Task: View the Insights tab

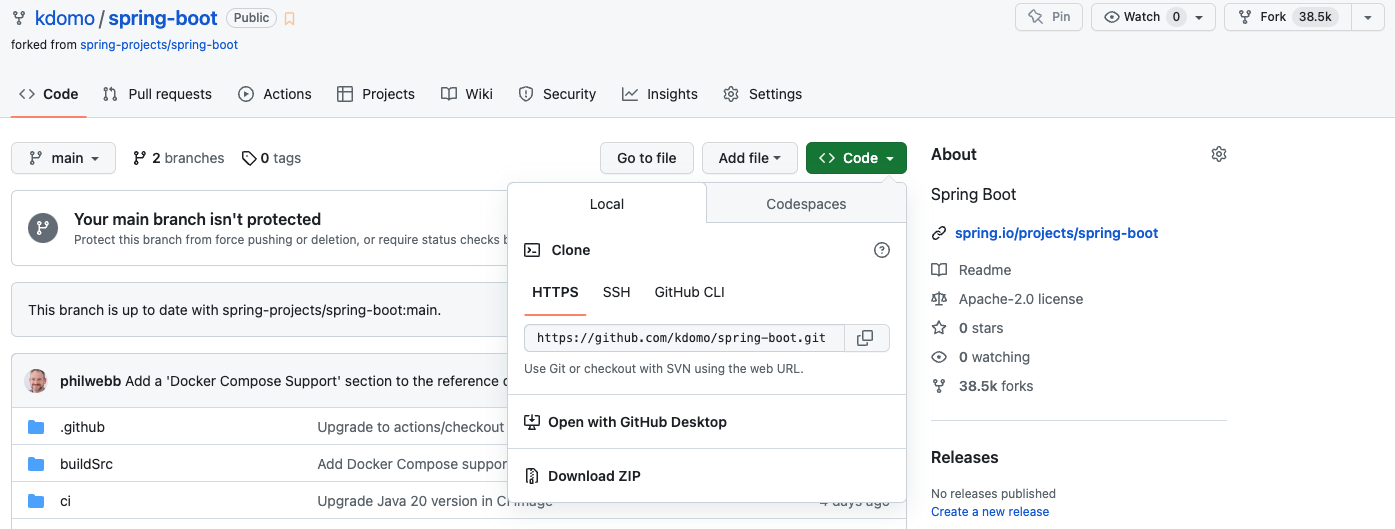Action: click(x=660, y=94)
